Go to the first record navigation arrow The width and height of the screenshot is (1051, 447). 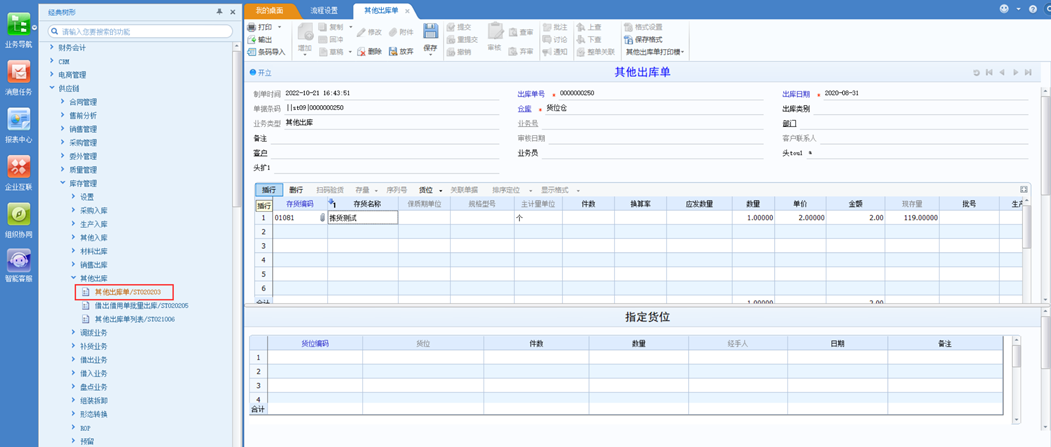point(989,72)
